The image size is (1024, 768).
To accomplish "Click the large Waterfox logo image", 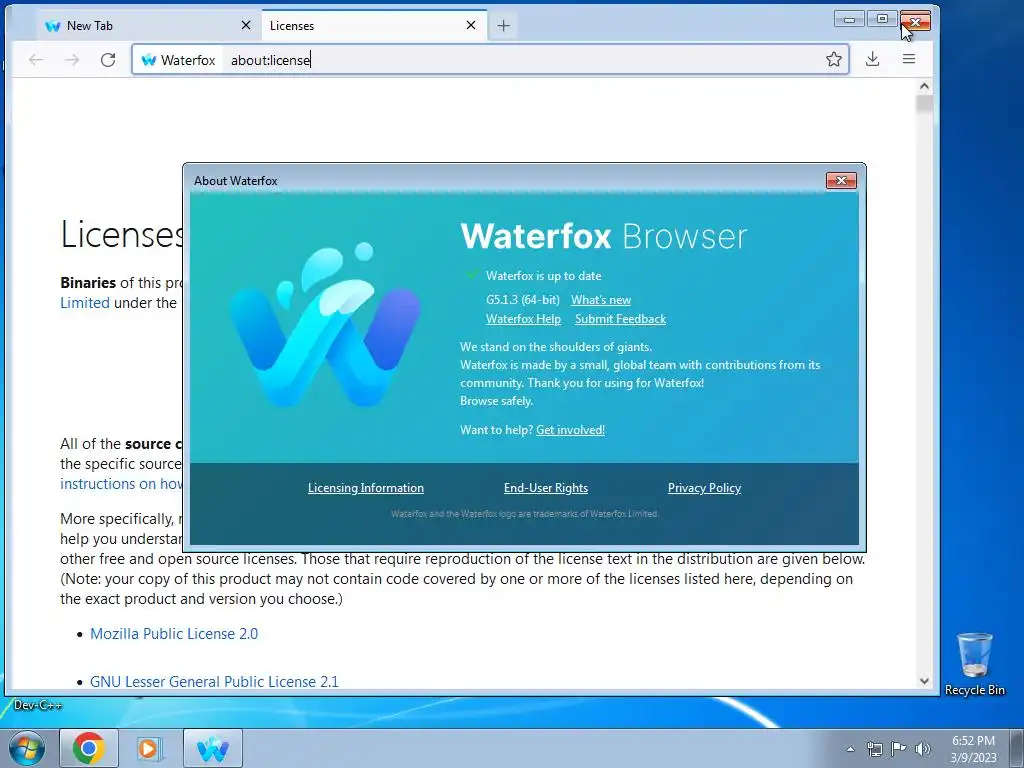I will click(325, 325).
